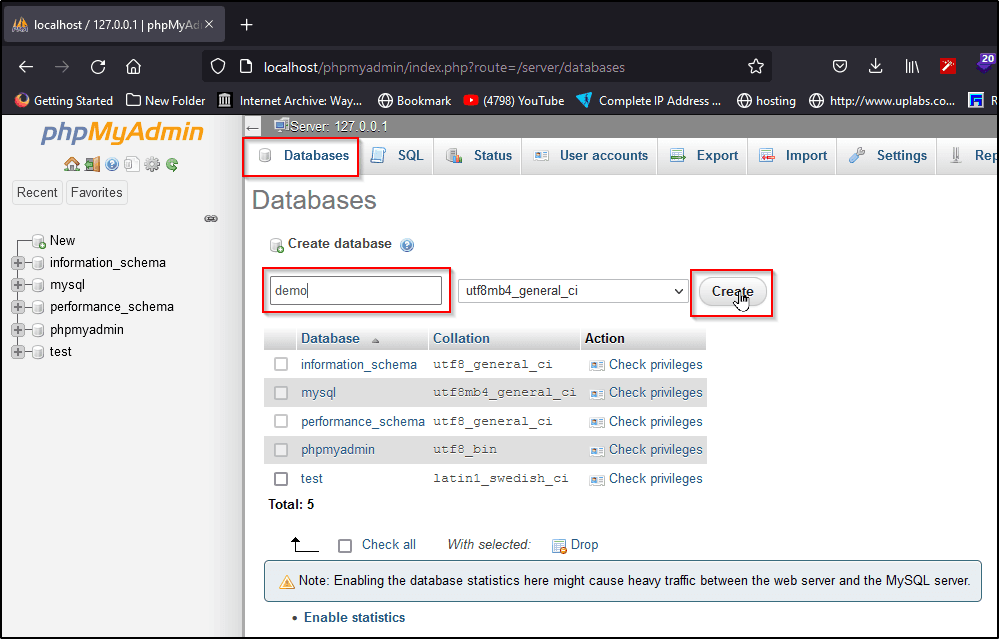The height and width of the screenshot is (639, 999).
Task: Switch to the Status tab
Action: click(x=478, y=156)
